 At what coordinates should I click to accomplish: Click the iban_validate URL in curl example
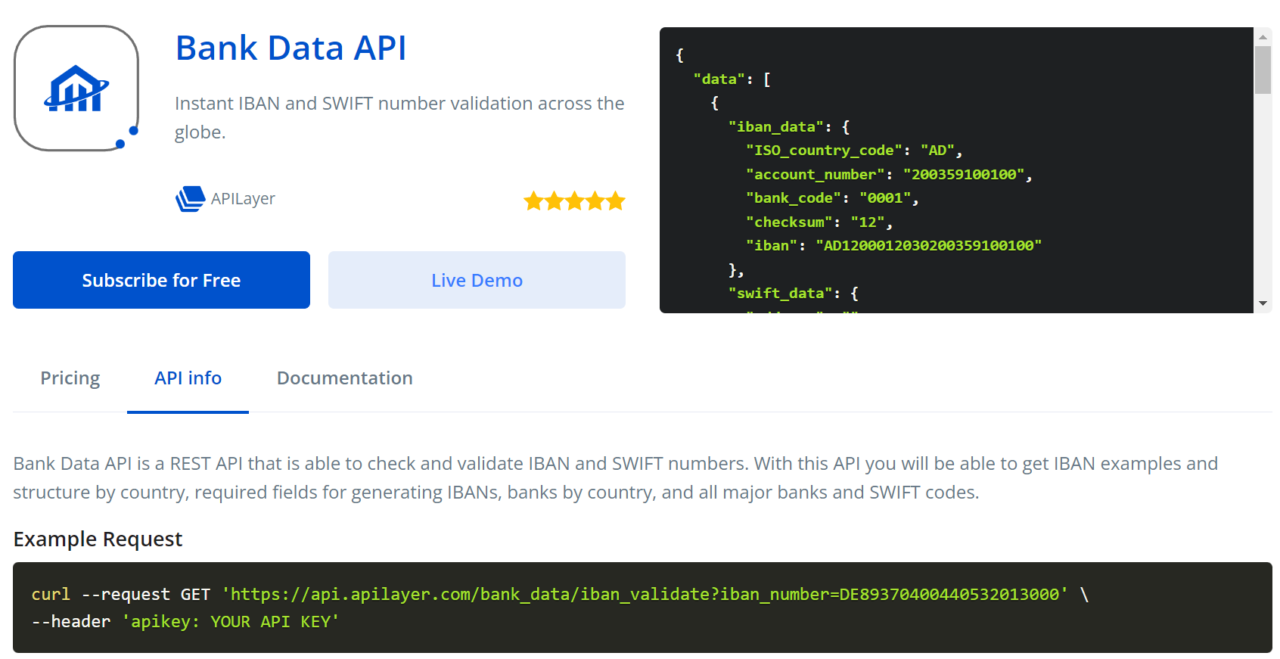(x=644, y=594)
